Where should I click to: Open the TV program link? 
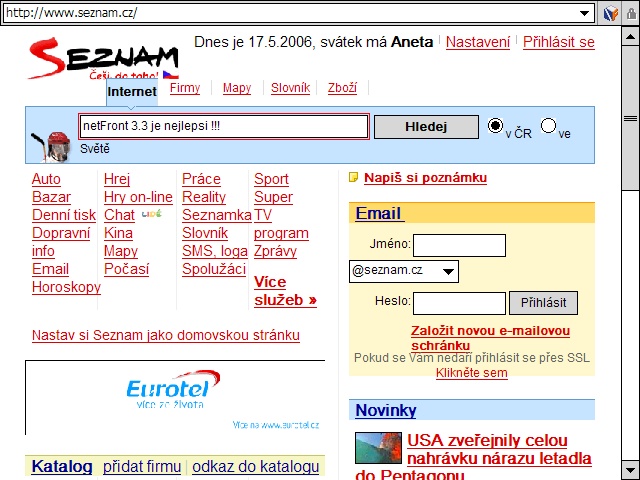point(281,224)
